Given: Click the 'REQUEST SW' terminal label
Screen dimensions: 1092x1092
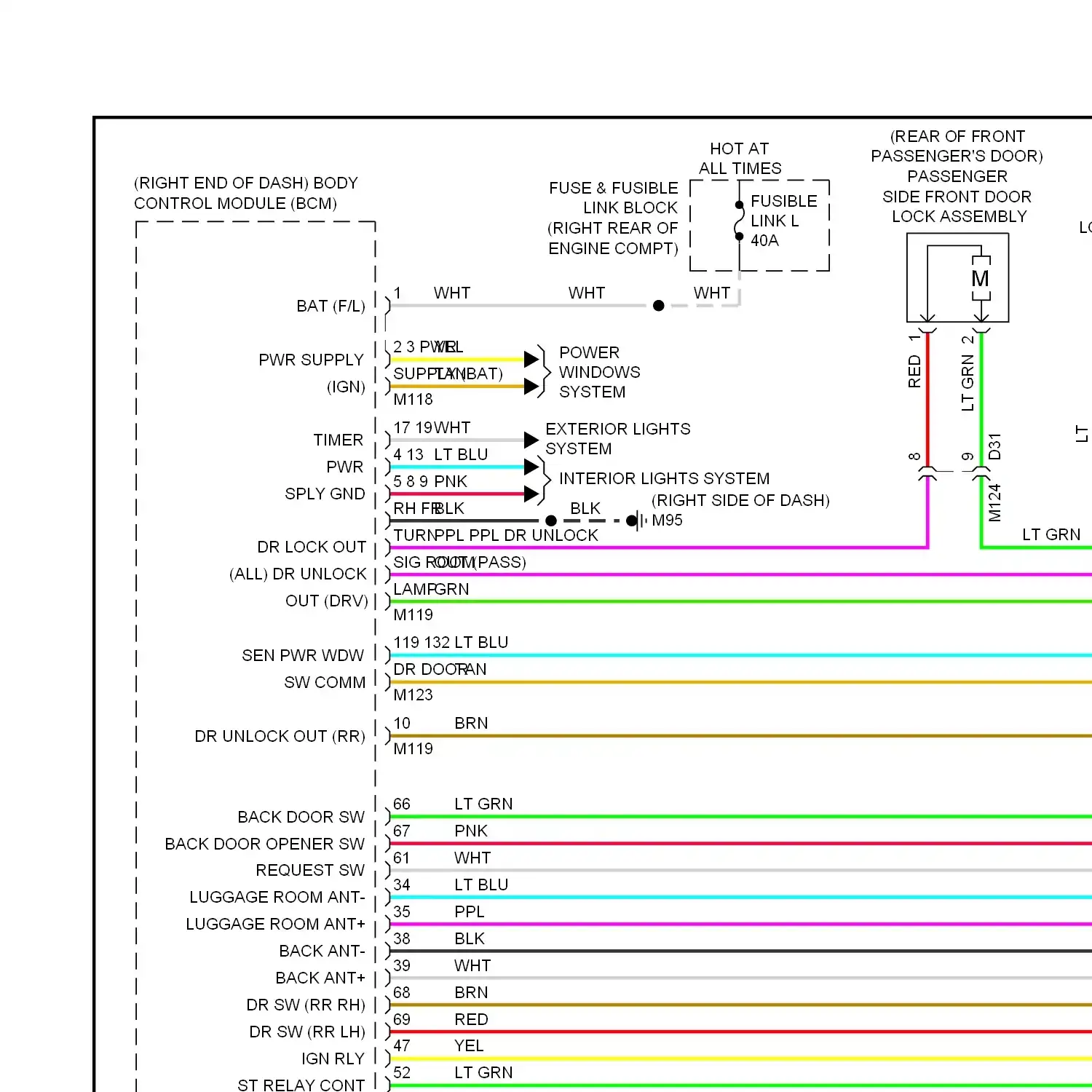Looking at the screenshot, I should (310, 870).
